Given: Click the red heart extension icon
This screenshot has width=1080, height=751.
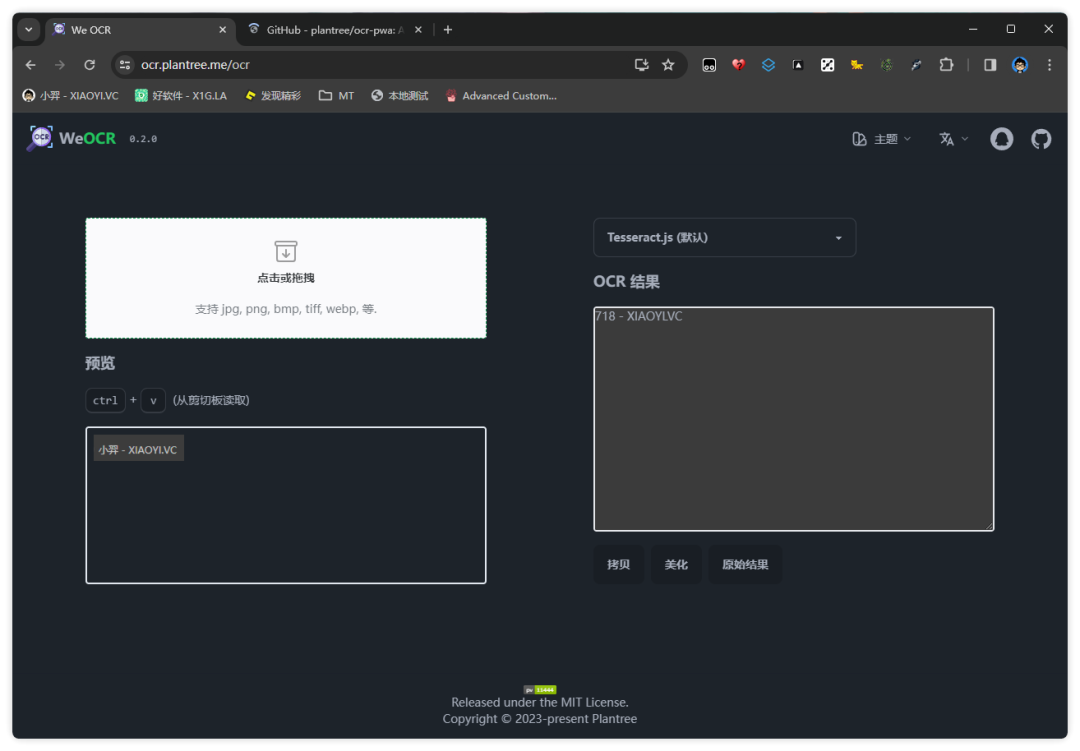Looking at the screenshot, I should [x=738, y=65].
